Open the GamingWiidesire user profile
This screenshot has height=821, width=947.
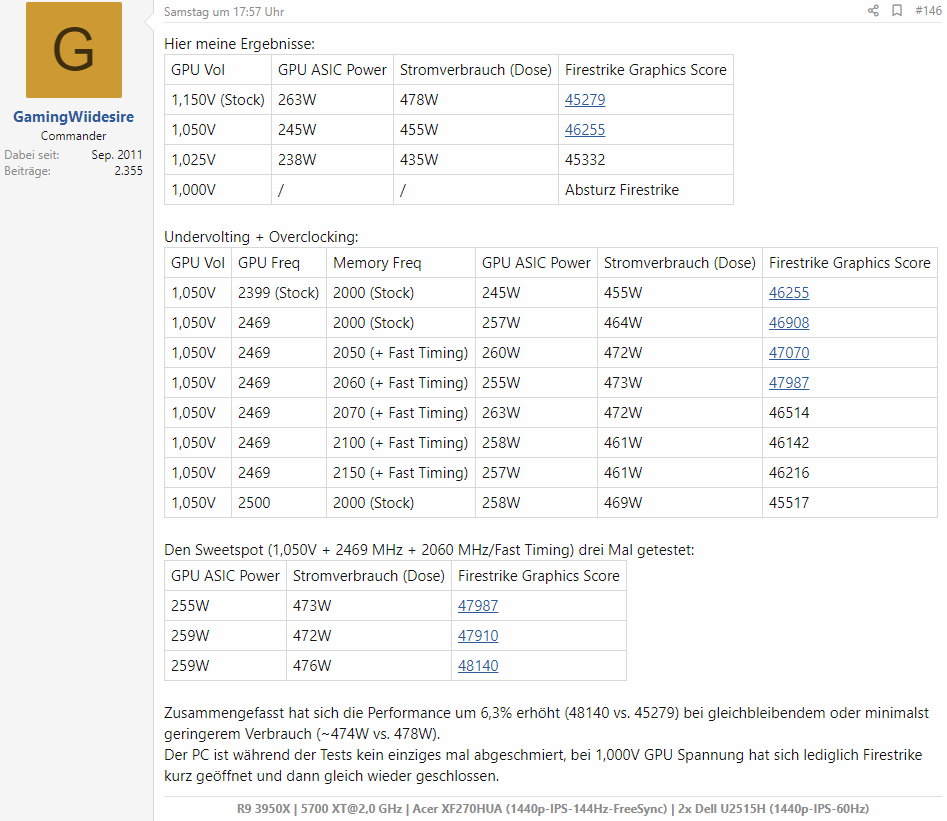(74, 117)
